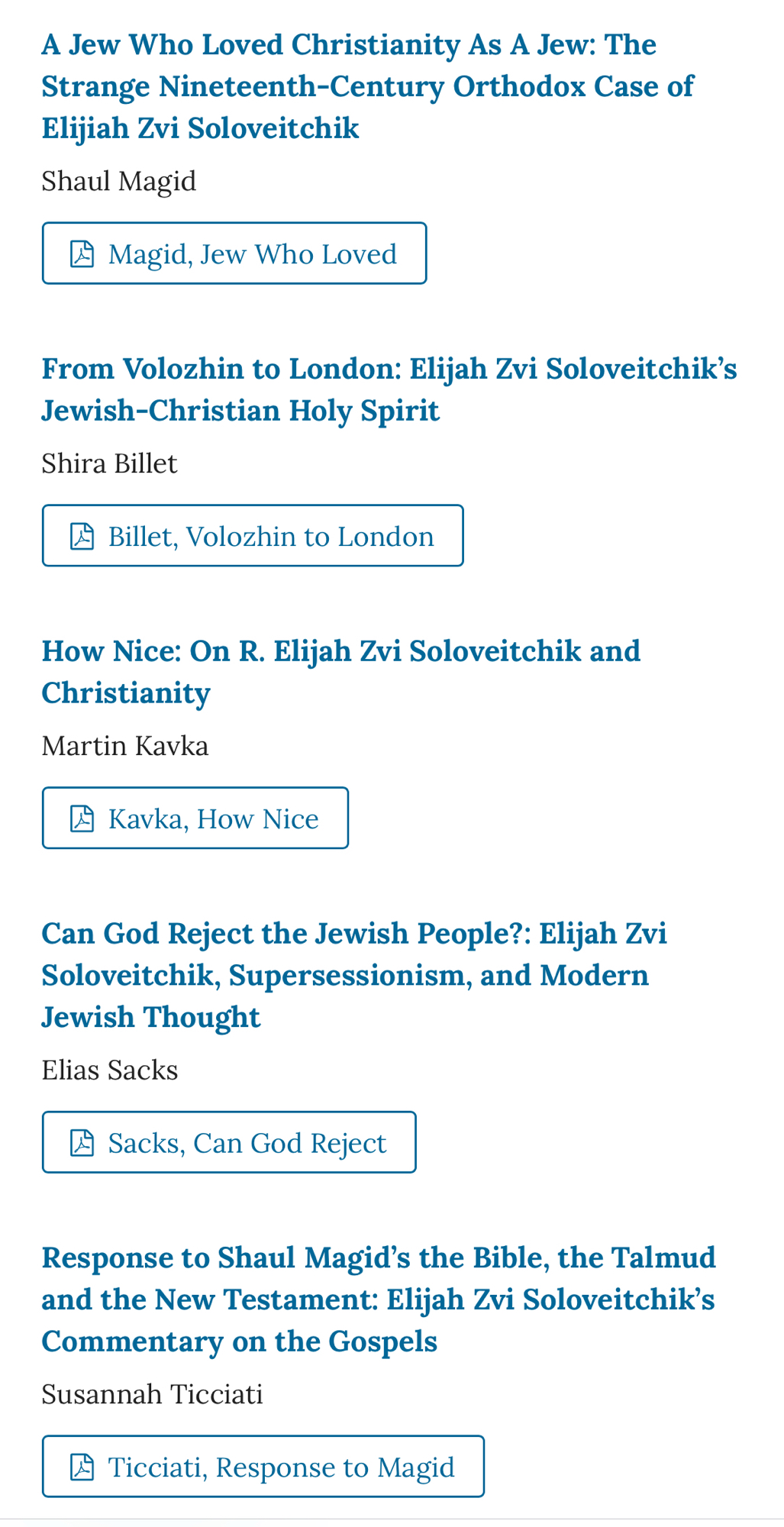
Task: Select author name Martin Kavka
Action: coord(124,746)
